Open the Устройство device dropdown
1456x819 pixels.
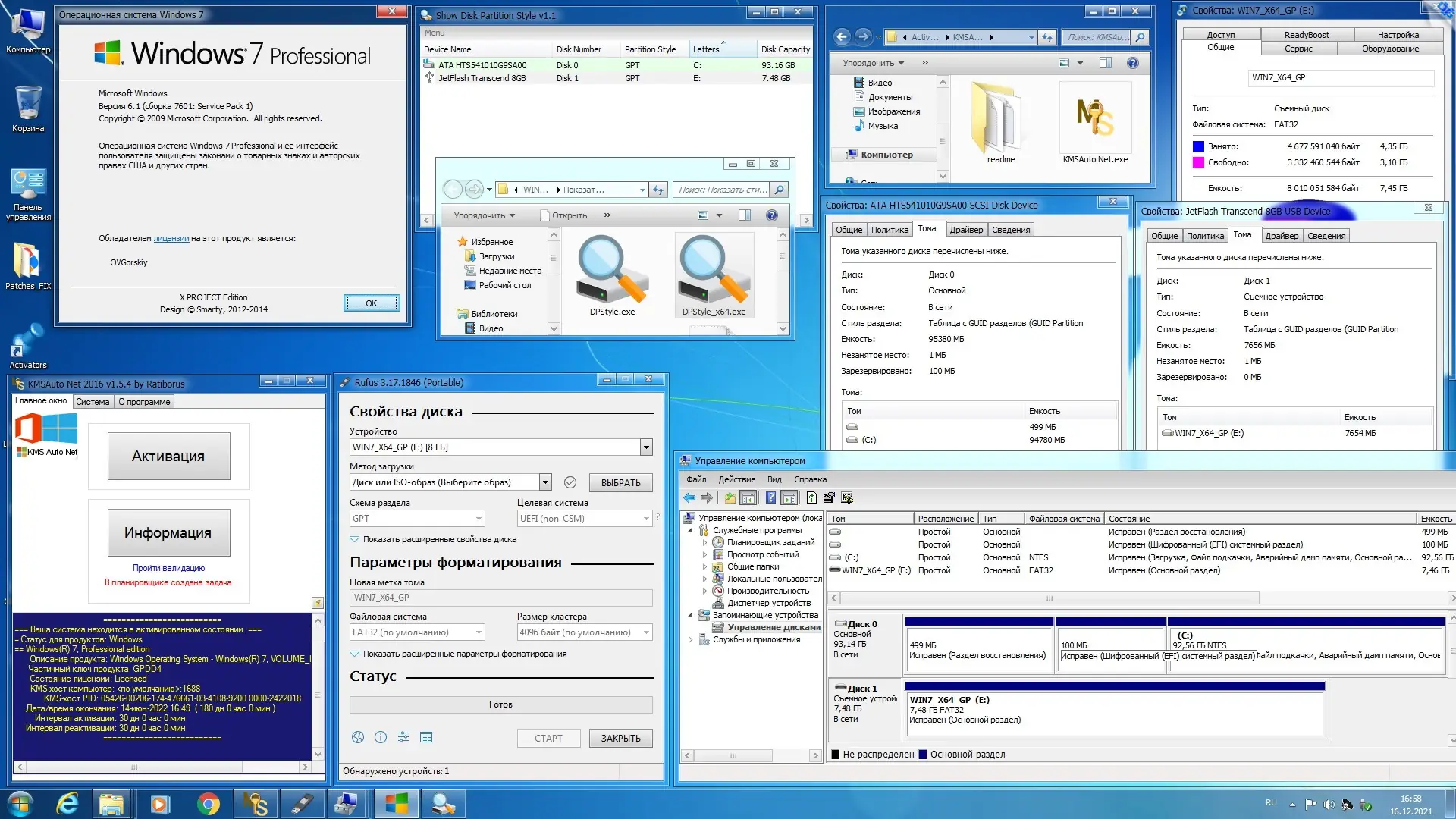pos(646,447)
